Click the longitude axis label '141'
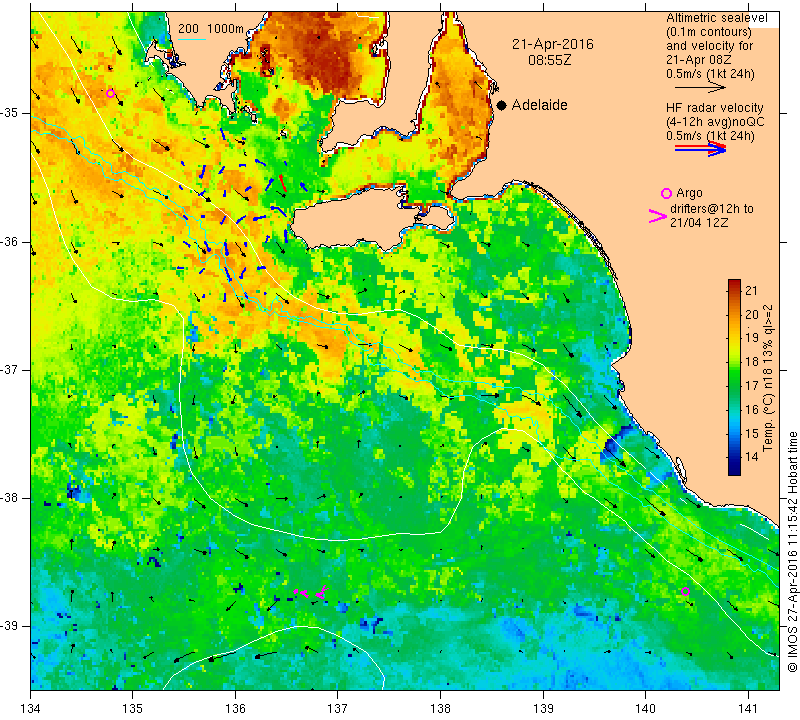The image size is (800, 720). coord(748,709)
